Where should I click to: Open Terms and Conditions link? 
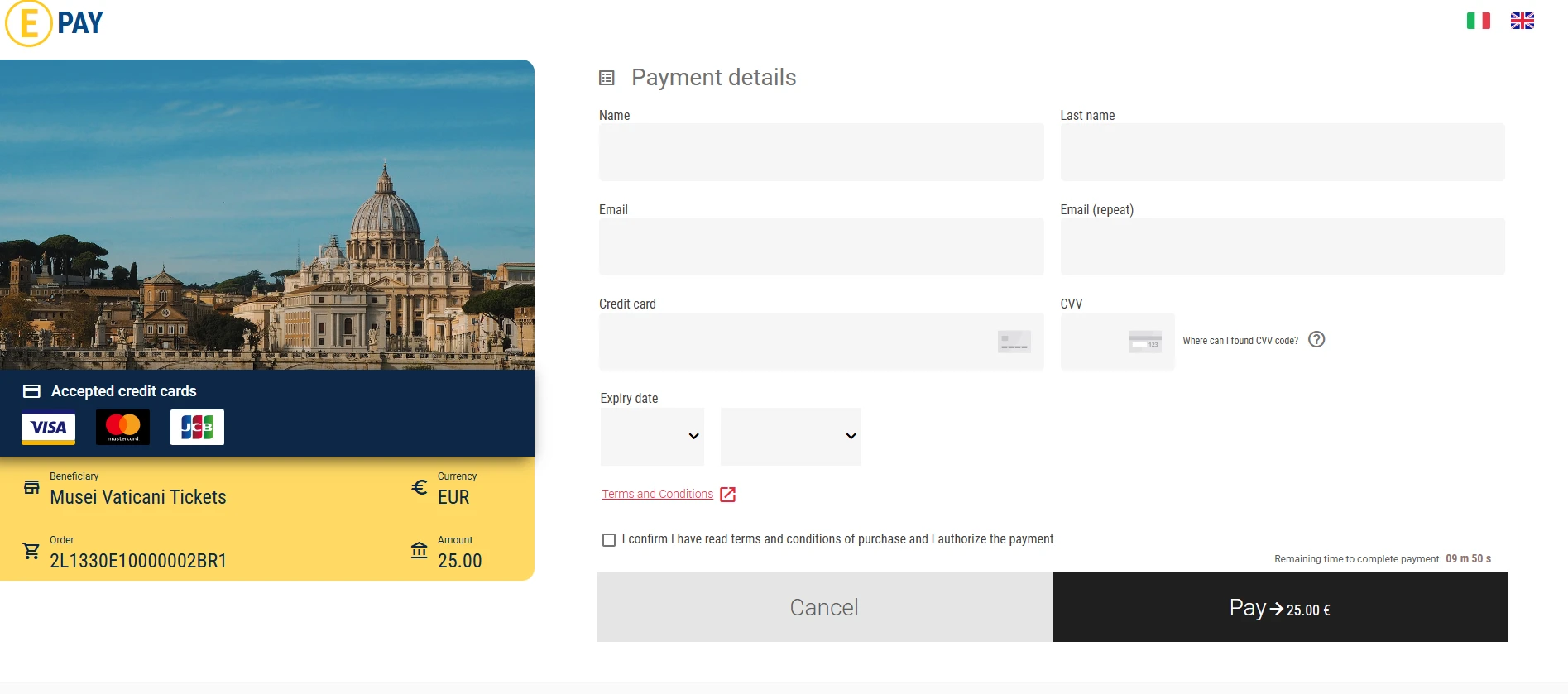[x=657, y=494]
